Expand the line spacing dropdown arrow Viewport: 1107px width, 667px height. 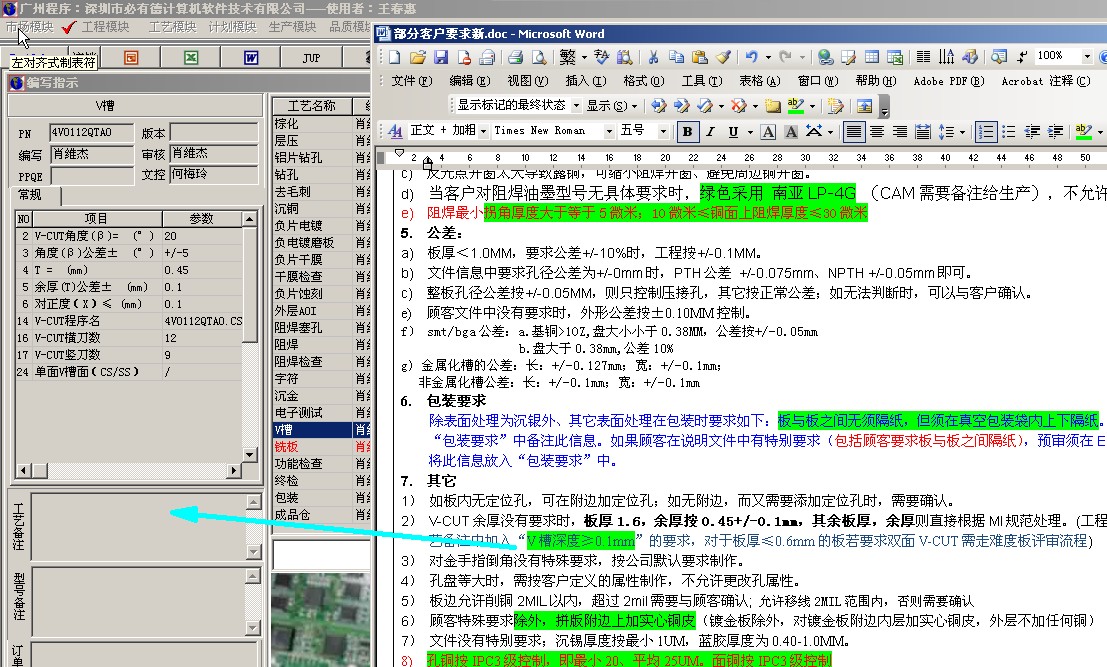coord(961,132)
